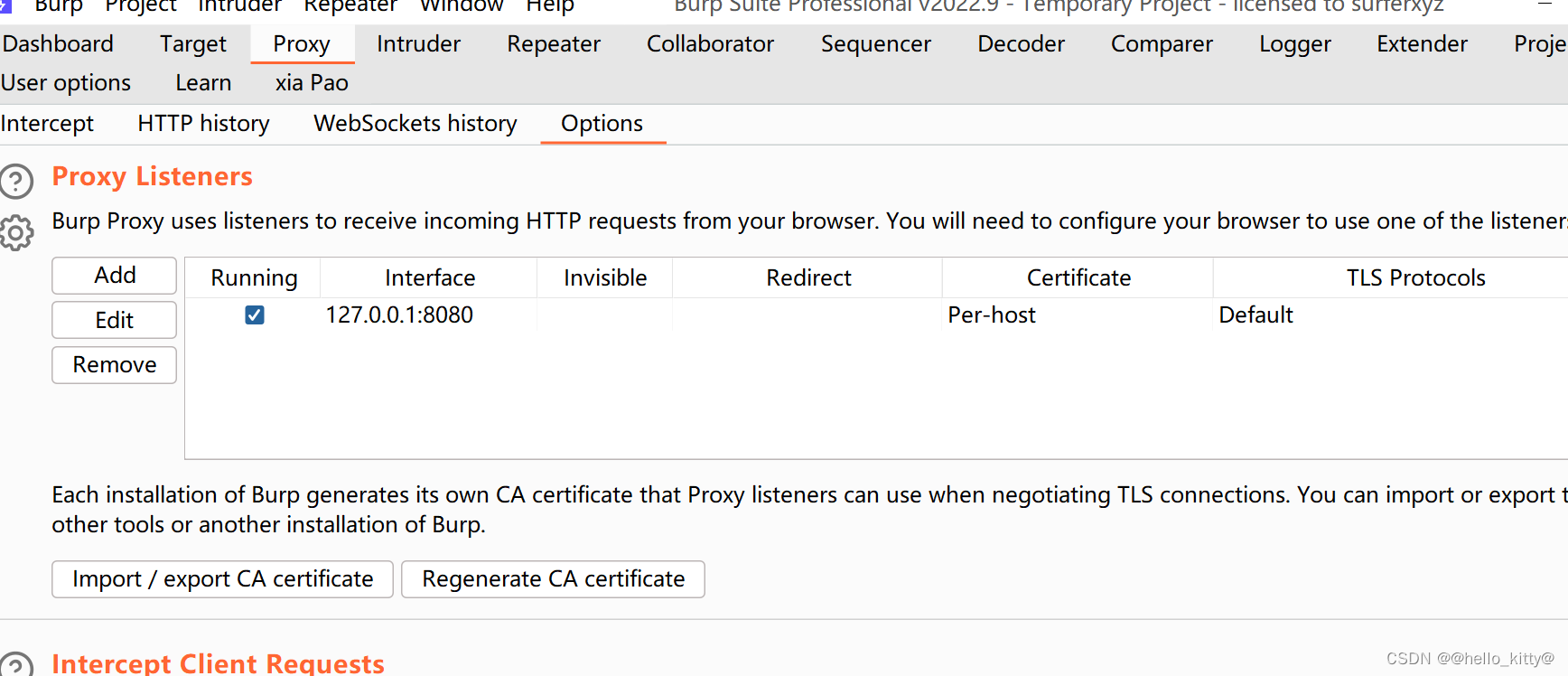Switch to WebSockets history sub-tab
This screenshot has height=676, width=1568.
pyautogui.click(x=415, y=123)
